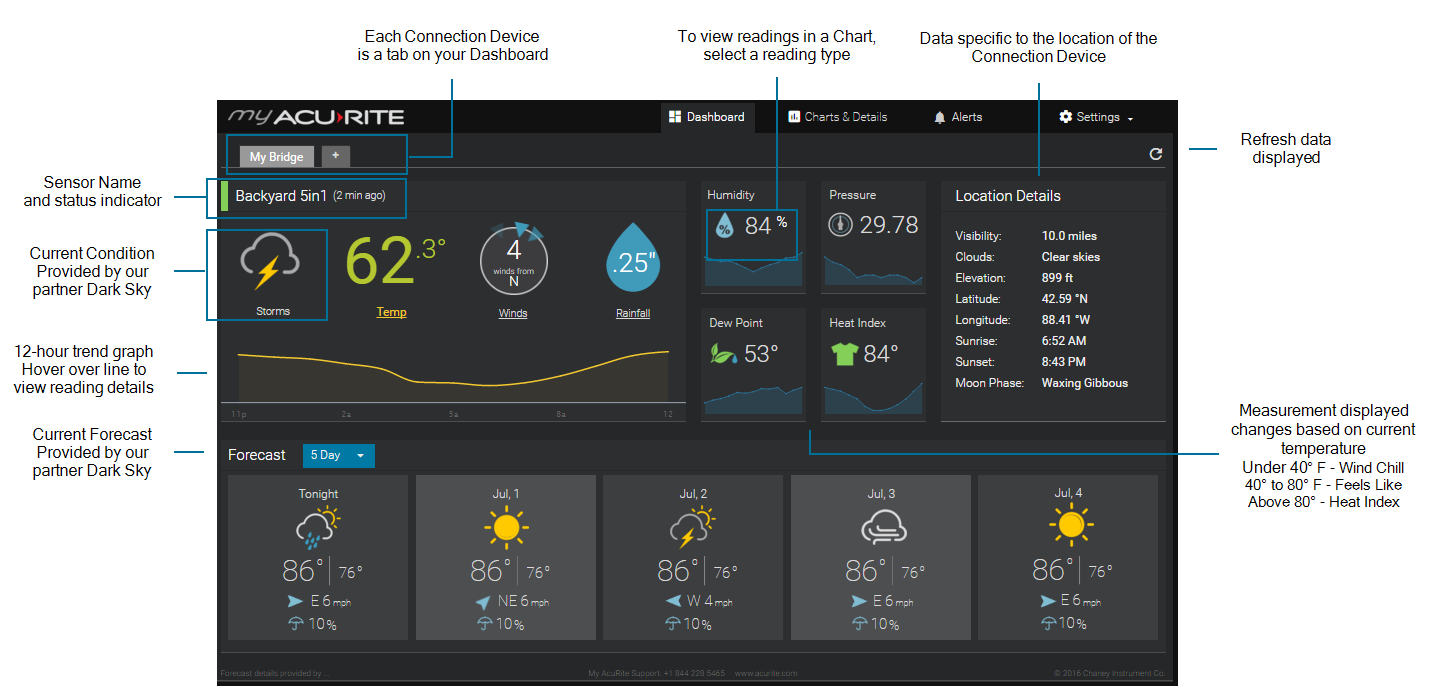Click the Charts & Details chart icon

tap(794, 117)
